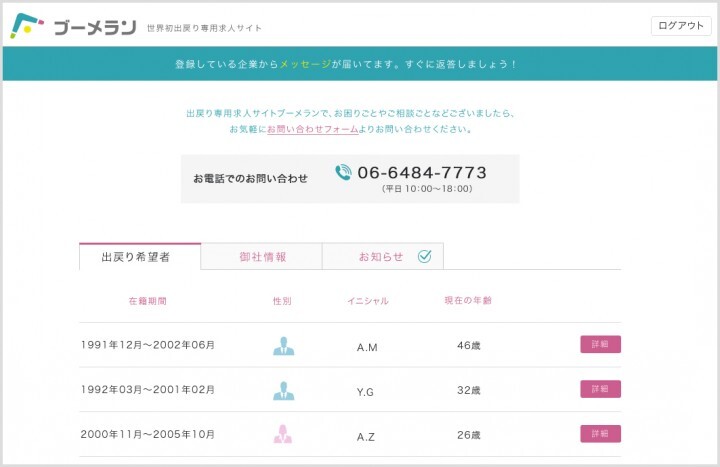This screenshot has width=720, height=467.
Task: Open the お問い合わせフォーム link
Action: coord(313,129)
